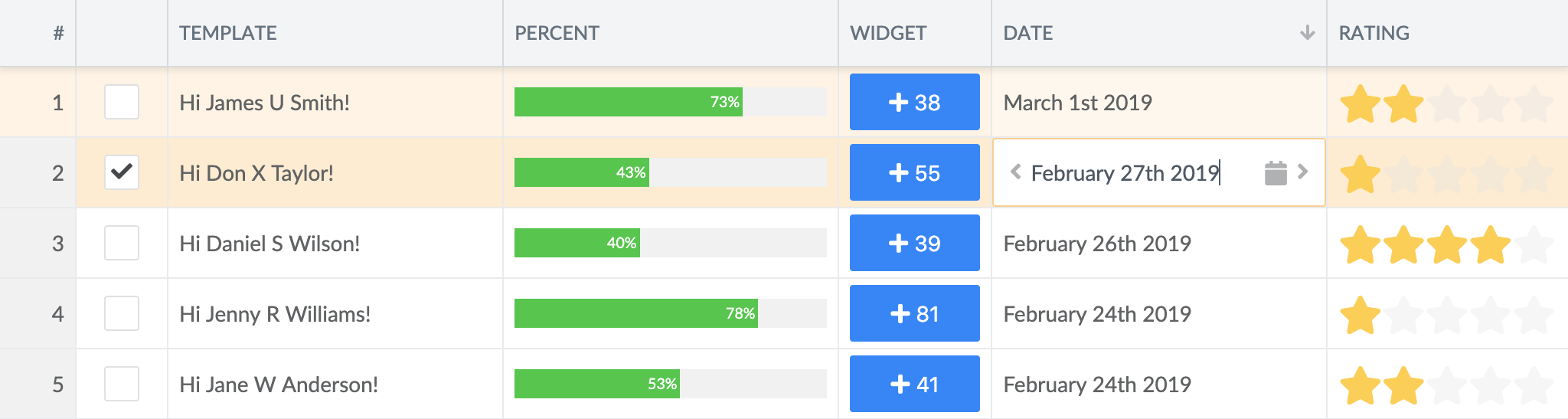This screenshot has height=419, width=1568.
Task: Click the sort arrow in the Date header
Action: click(x=1307, y=33)
